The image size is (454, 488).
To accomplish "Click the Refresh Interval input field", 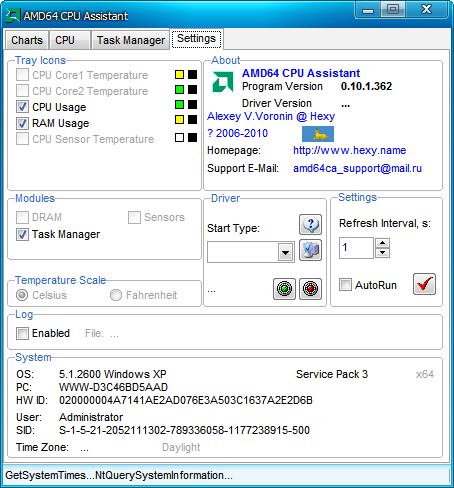I will [356, 248].
